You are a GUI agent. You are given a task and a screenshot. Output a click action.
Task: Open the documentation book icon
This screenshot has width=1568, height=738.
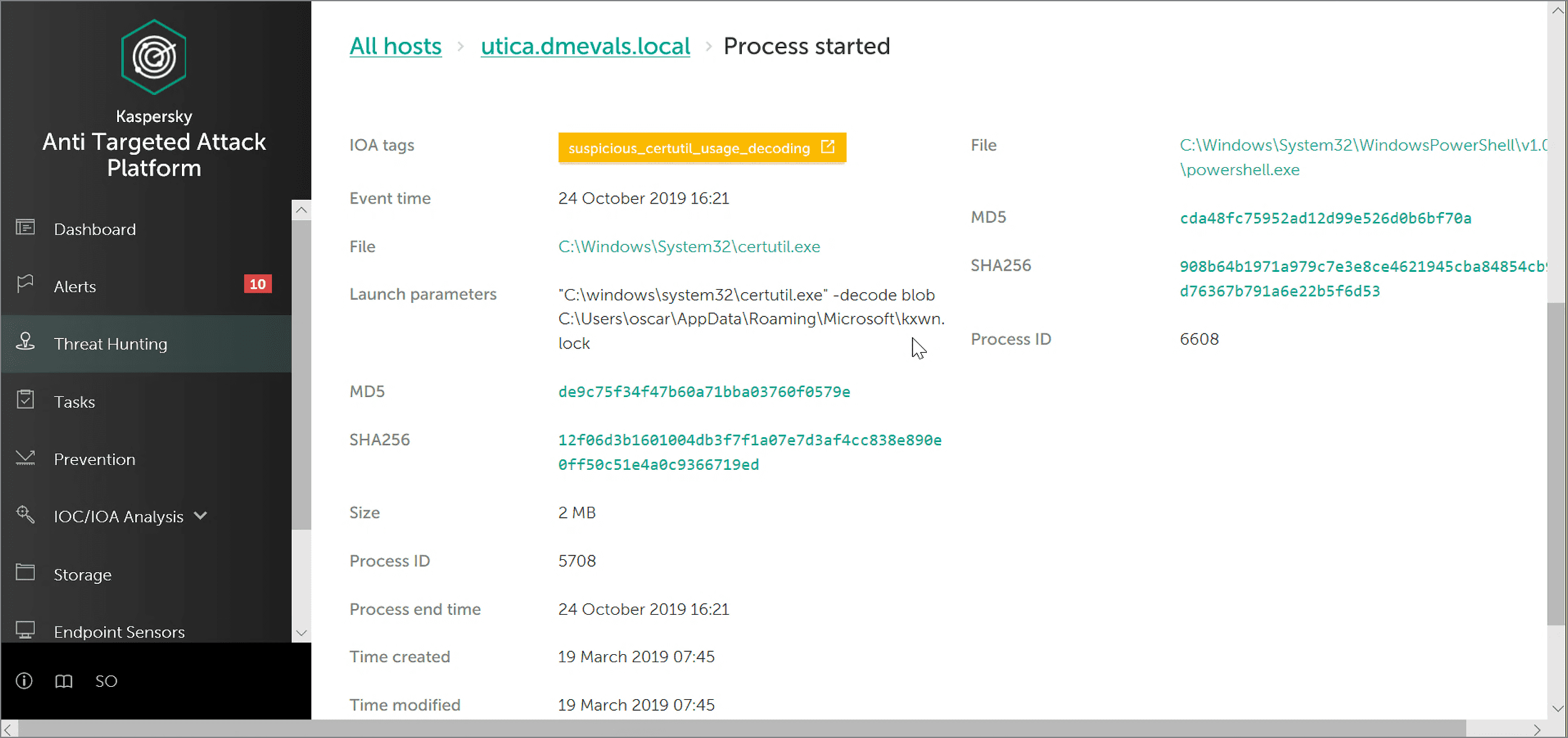64,681
